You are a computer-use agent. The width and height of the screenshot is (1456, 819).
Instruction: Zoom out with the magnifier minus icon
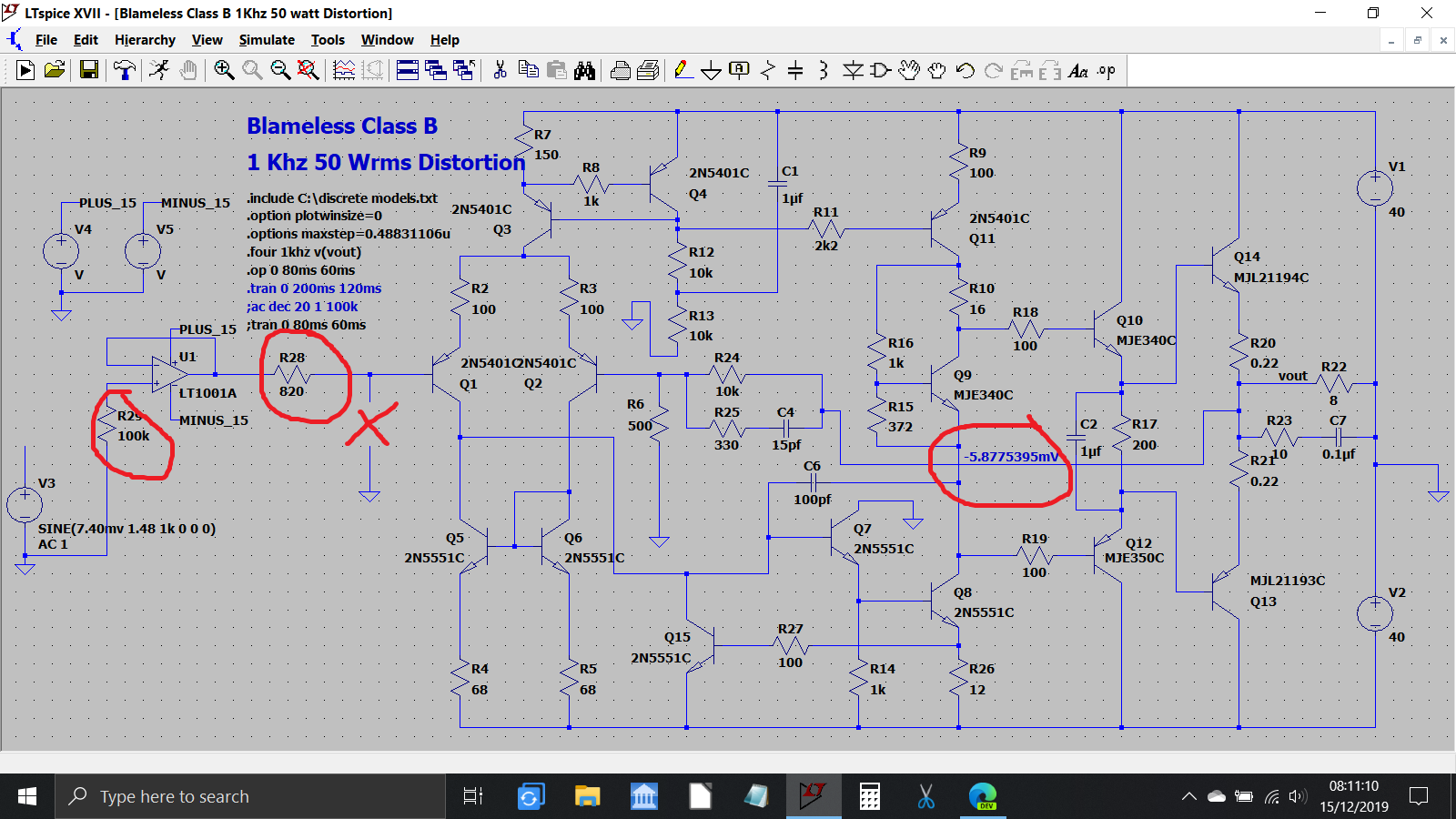[280, 70]
